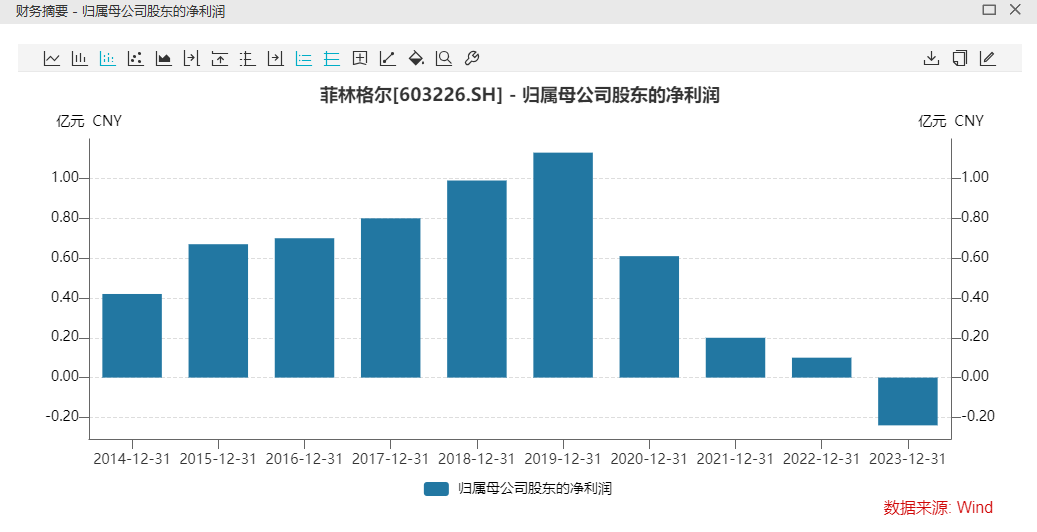Toggle the highlighted horizontal list lines option
The width and height of the screenshot is (1037, 532).
(304, 58)
